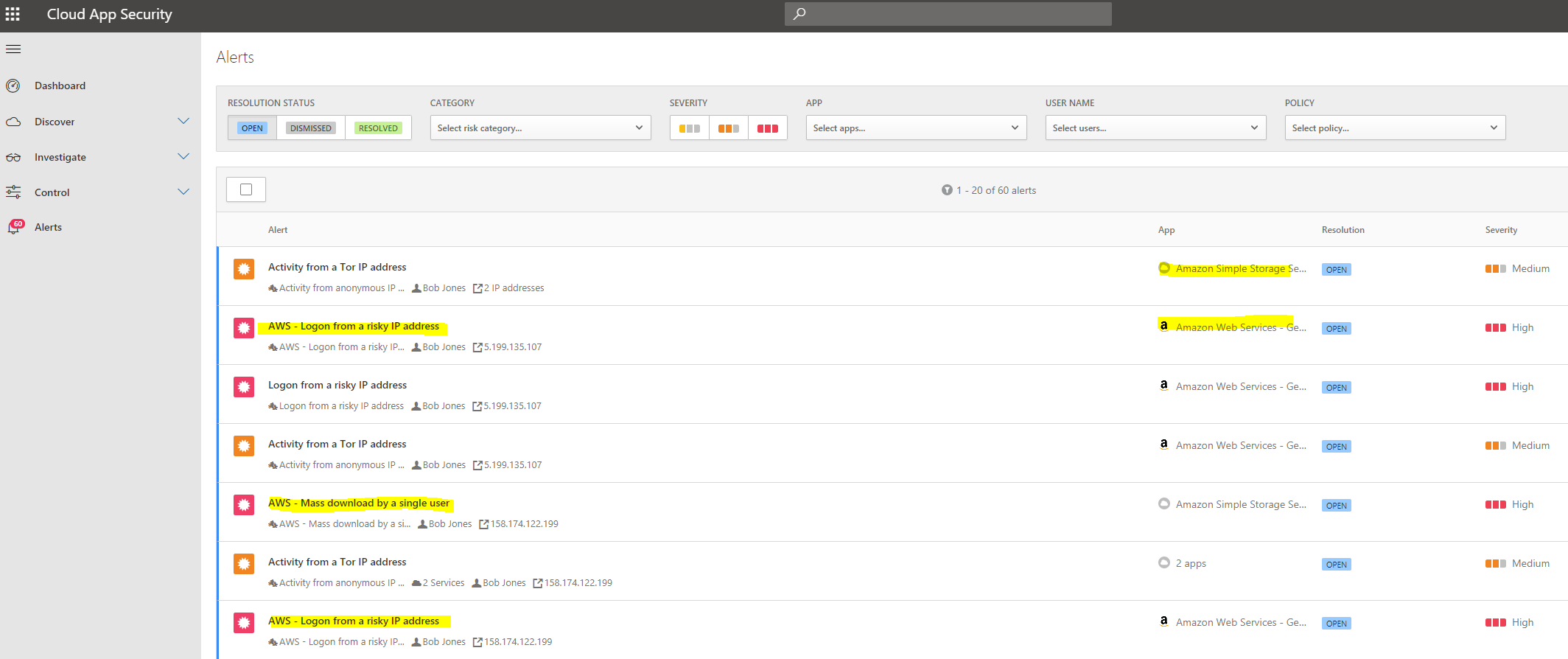Open the Select risk category dropdown
1568x659 pixels.
point(540,128)
